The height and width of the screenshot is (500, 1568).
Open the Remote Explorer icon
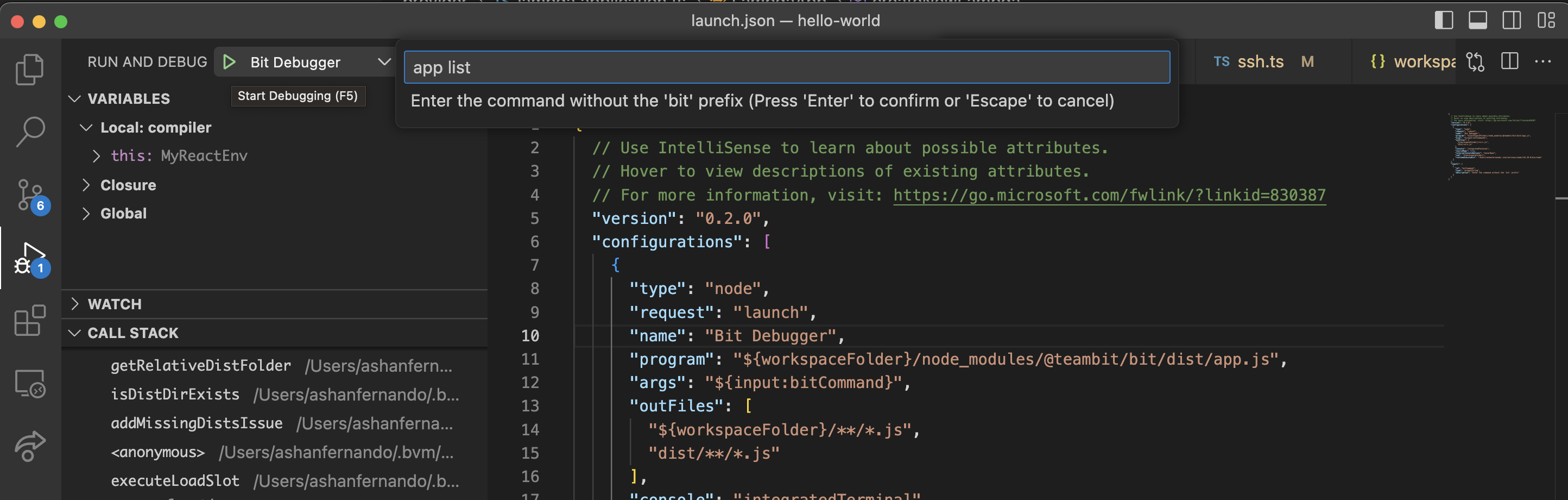[x=29, y=384]
